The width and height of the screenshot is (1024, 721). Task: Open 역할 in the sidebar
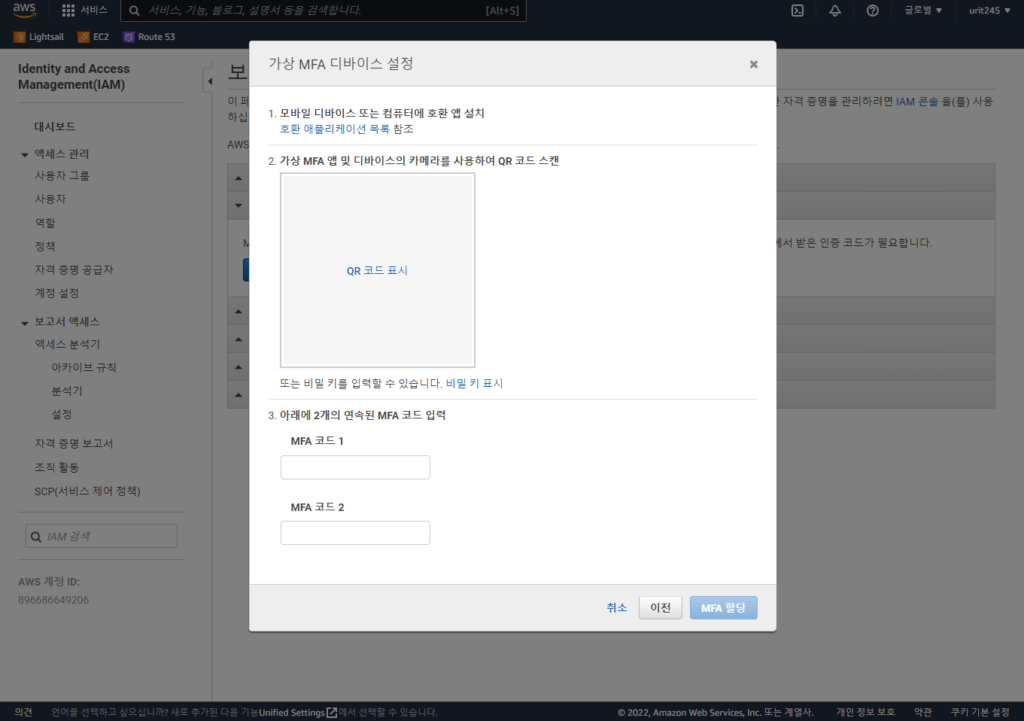point(45,223)
